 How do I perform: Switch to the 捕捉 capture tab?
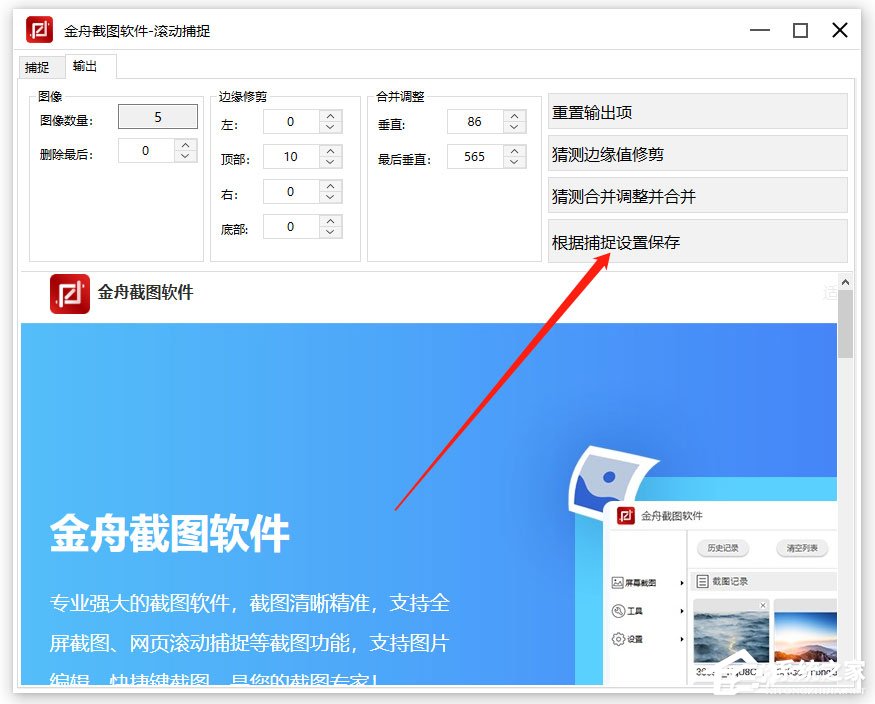pos(38,67)
